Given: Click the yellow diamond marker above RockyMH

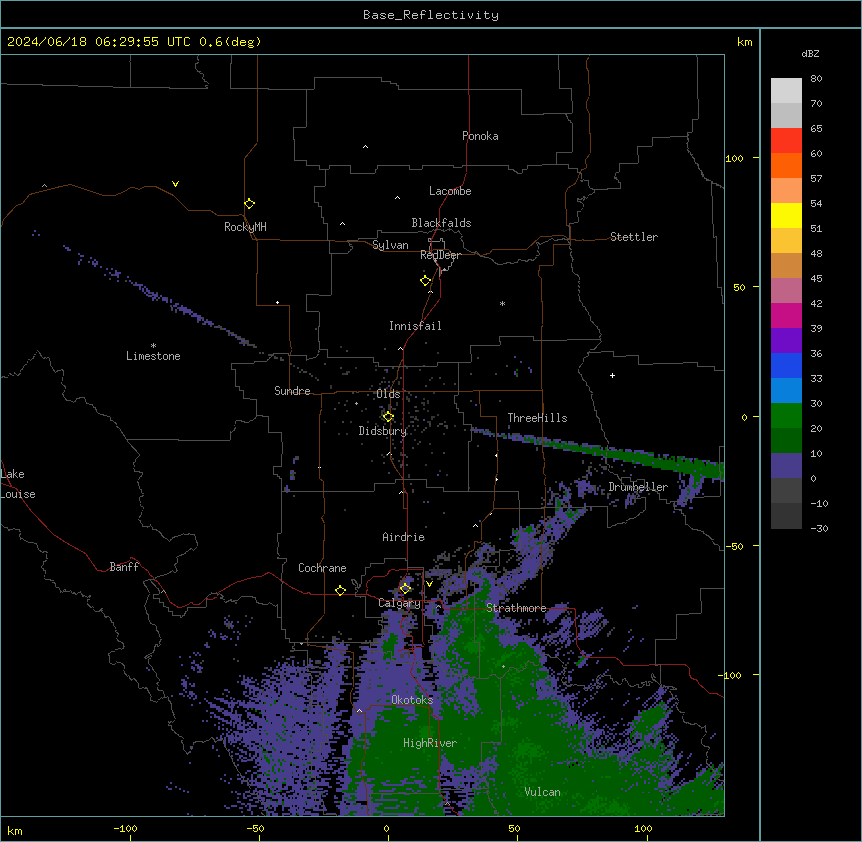Looking at the screenshot, I should tap(249, 204).
